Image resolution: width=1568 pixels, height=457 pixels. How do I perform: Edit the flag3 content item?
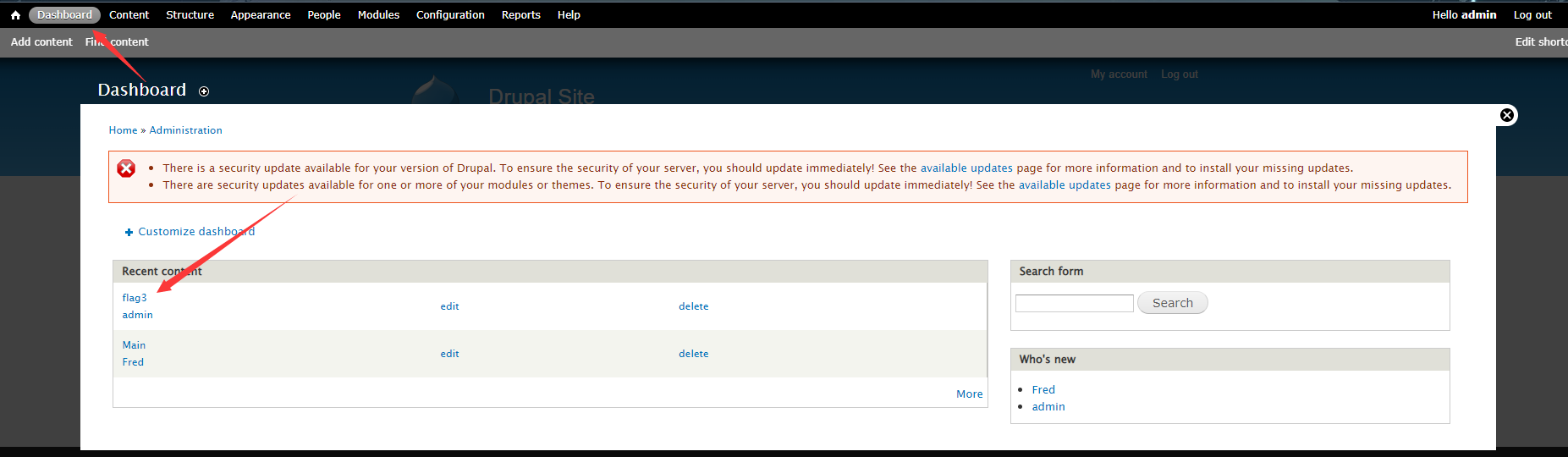click(x=449, y=306)
